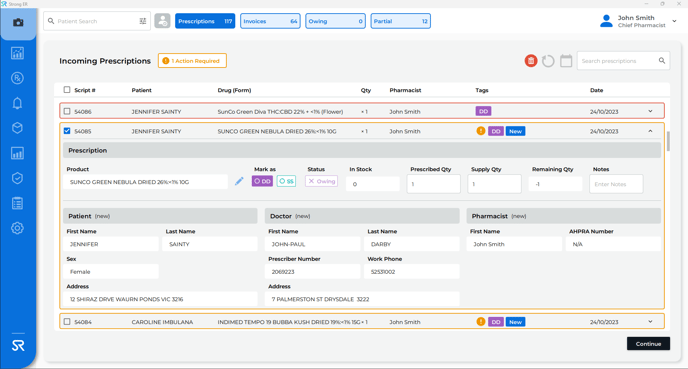Click the doctor Last Name field DARBY

coord(412,244)
